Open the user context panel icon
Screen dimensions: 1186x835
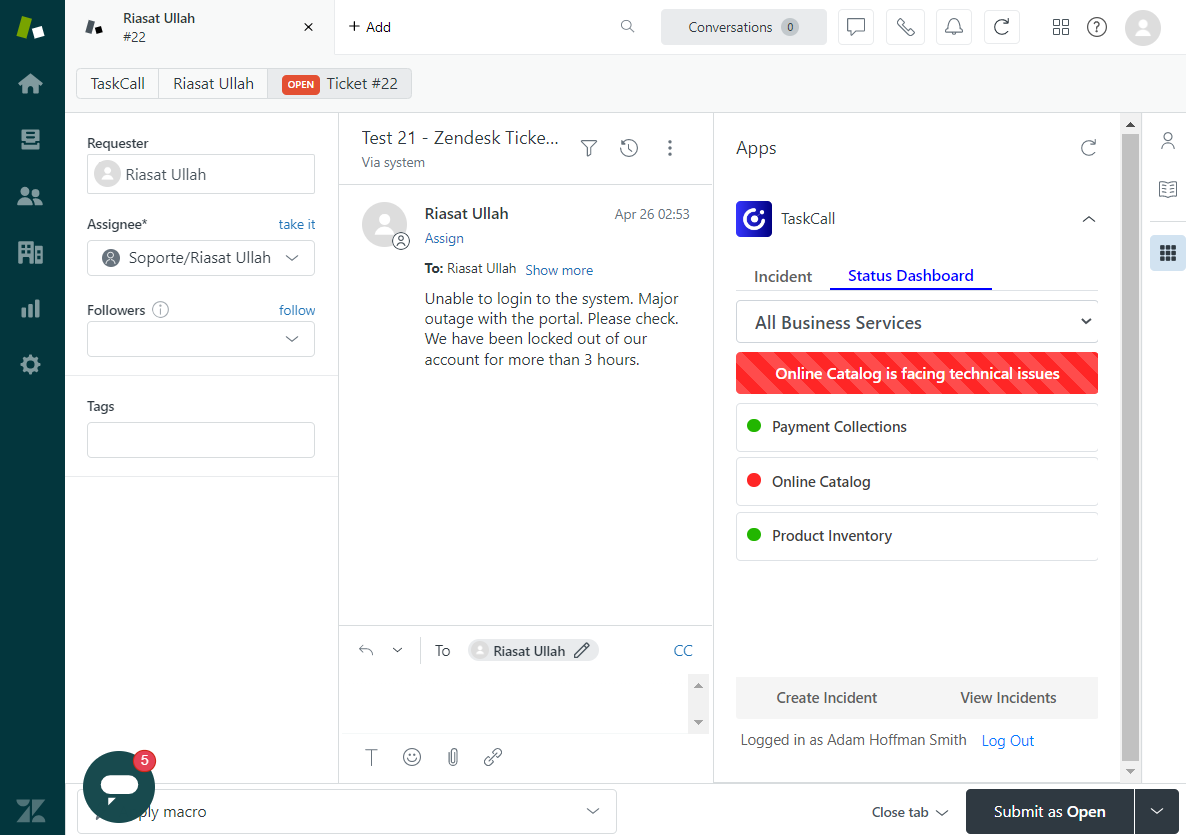pyautogui.click(x=1168, y=141)
